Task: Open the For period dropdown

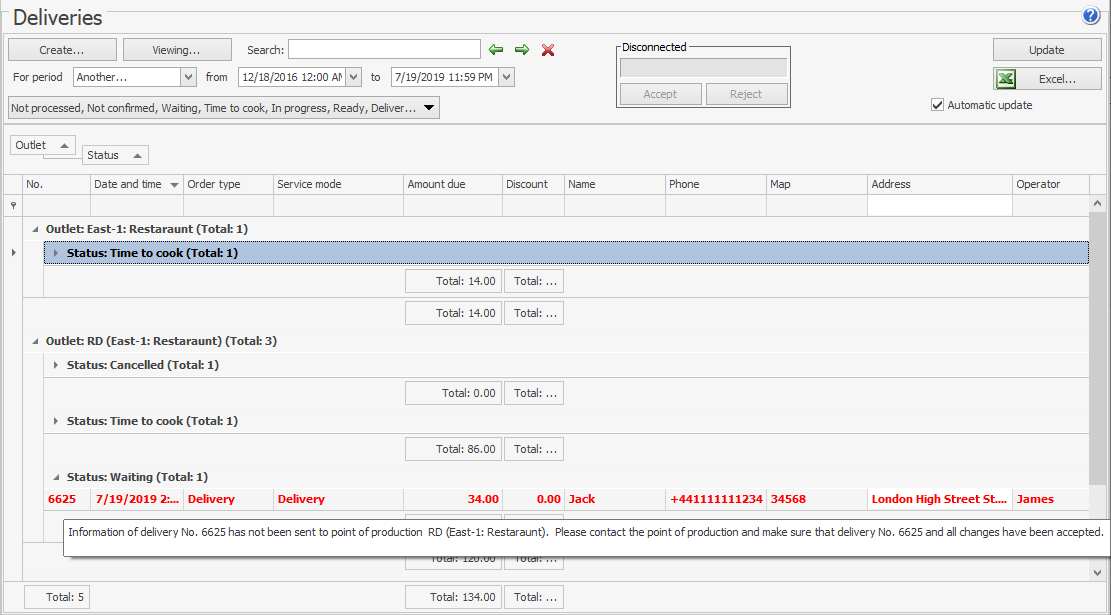Action: (x=188, y=77)
